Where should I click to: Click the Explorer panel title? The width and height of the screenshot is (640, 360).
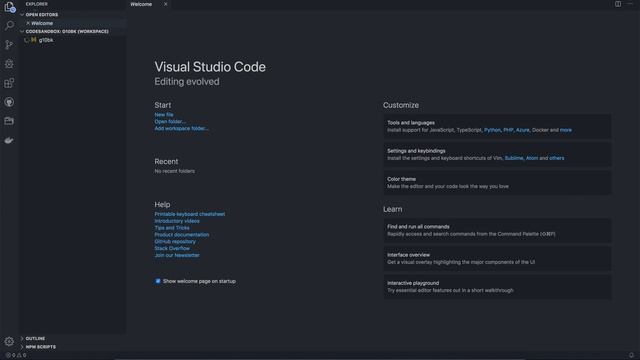37,4
